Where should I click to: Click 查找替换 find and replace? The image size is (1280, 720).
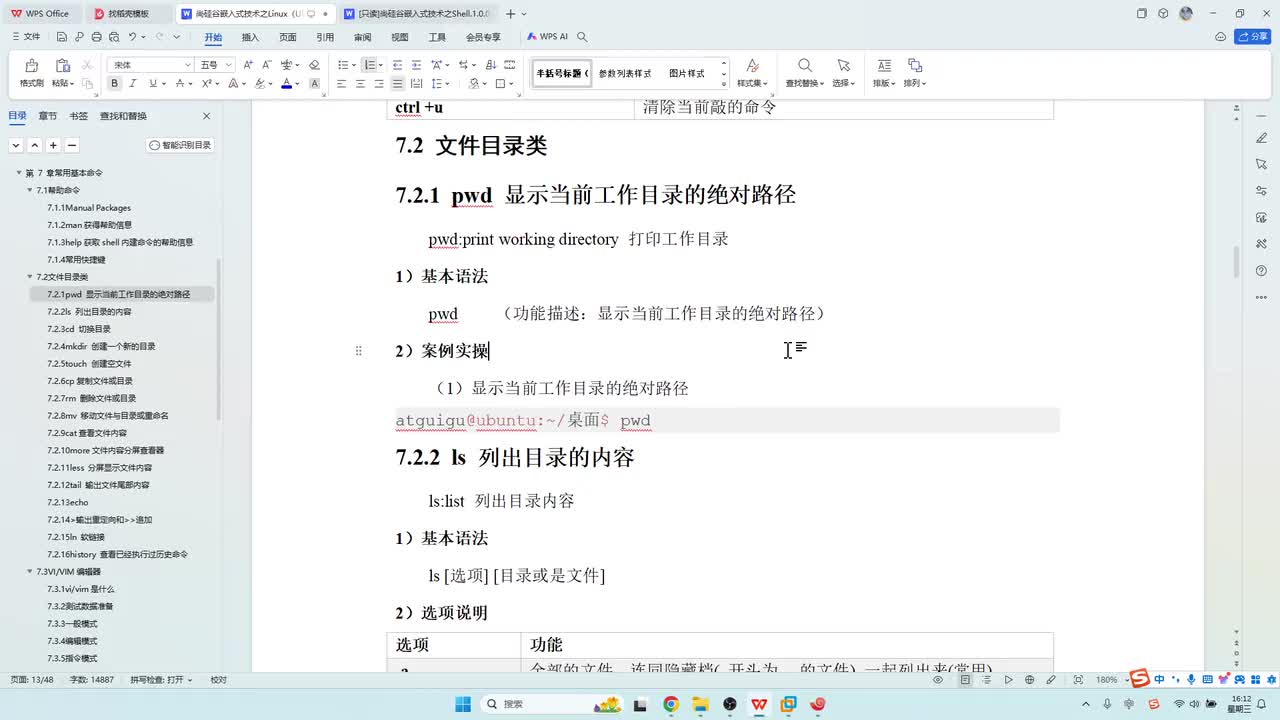805,73
